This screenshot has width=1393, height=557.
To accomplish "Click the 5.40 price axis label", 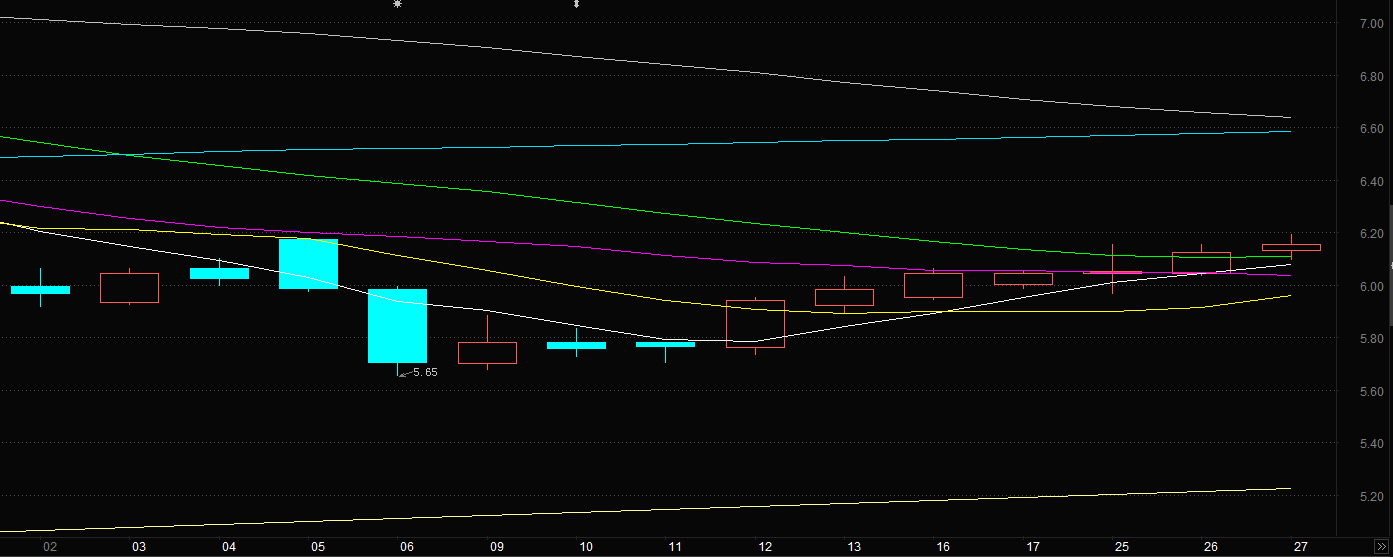I will 1370,443.
